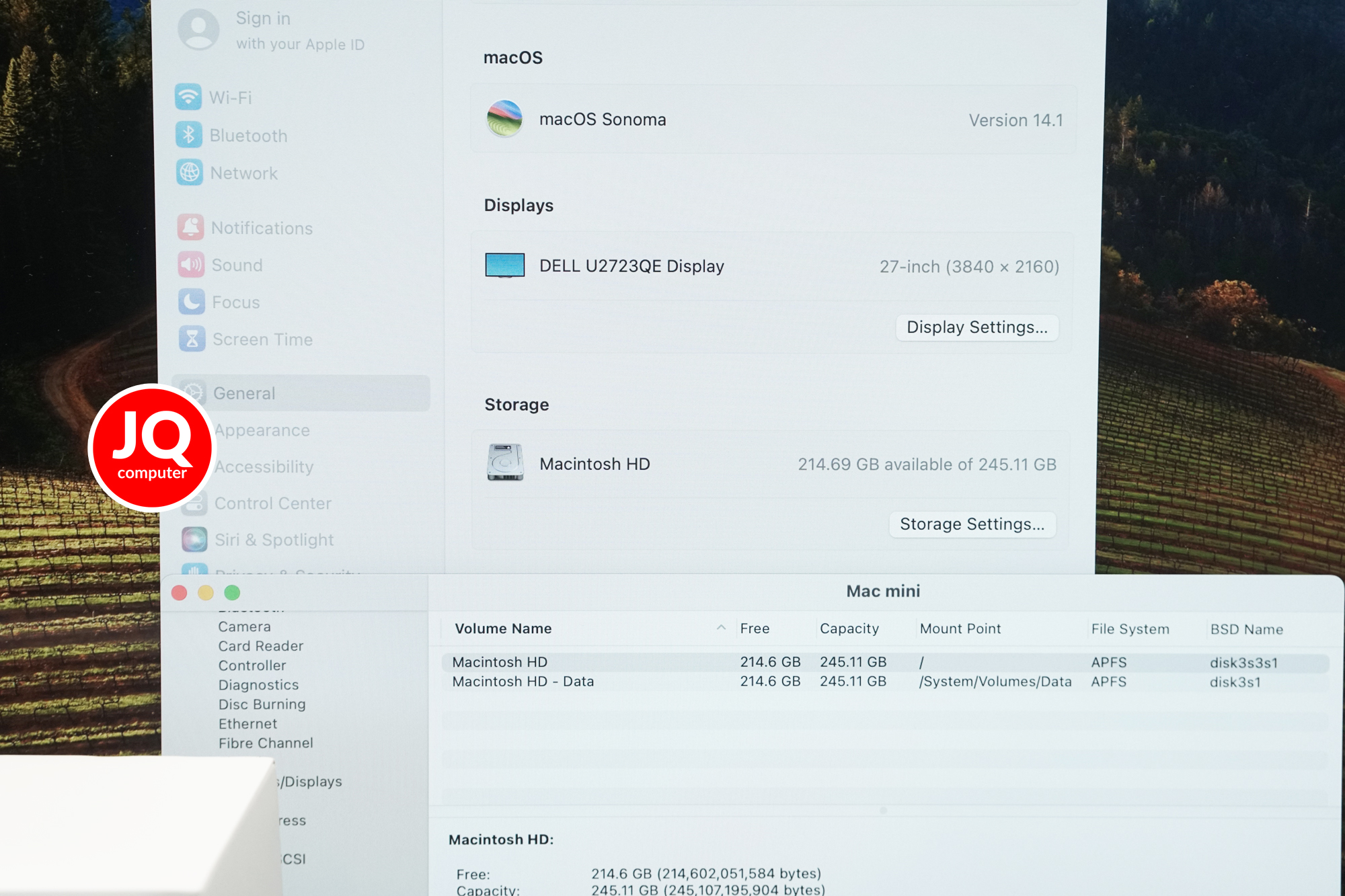The width and height of the screenshot is (1345, 896).
Task: Sort by the Capacity column header
Action: (849, 628)
